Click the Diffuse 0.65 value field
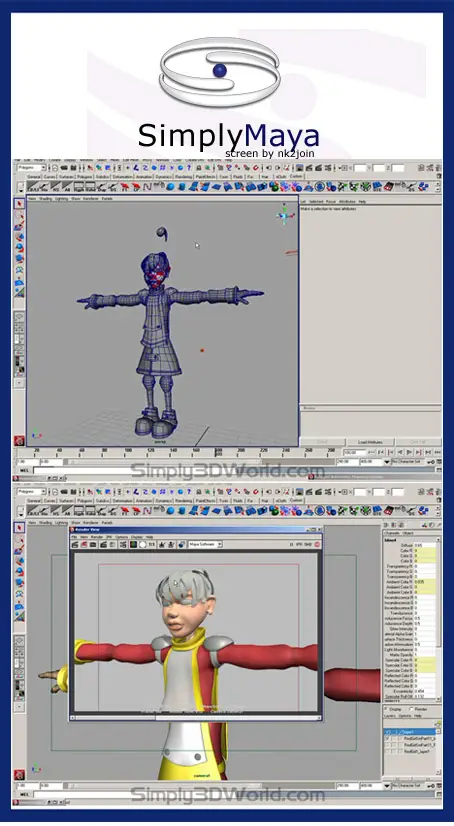The height and width of the screenshot is (826, 454). click(x=425, y=545)
